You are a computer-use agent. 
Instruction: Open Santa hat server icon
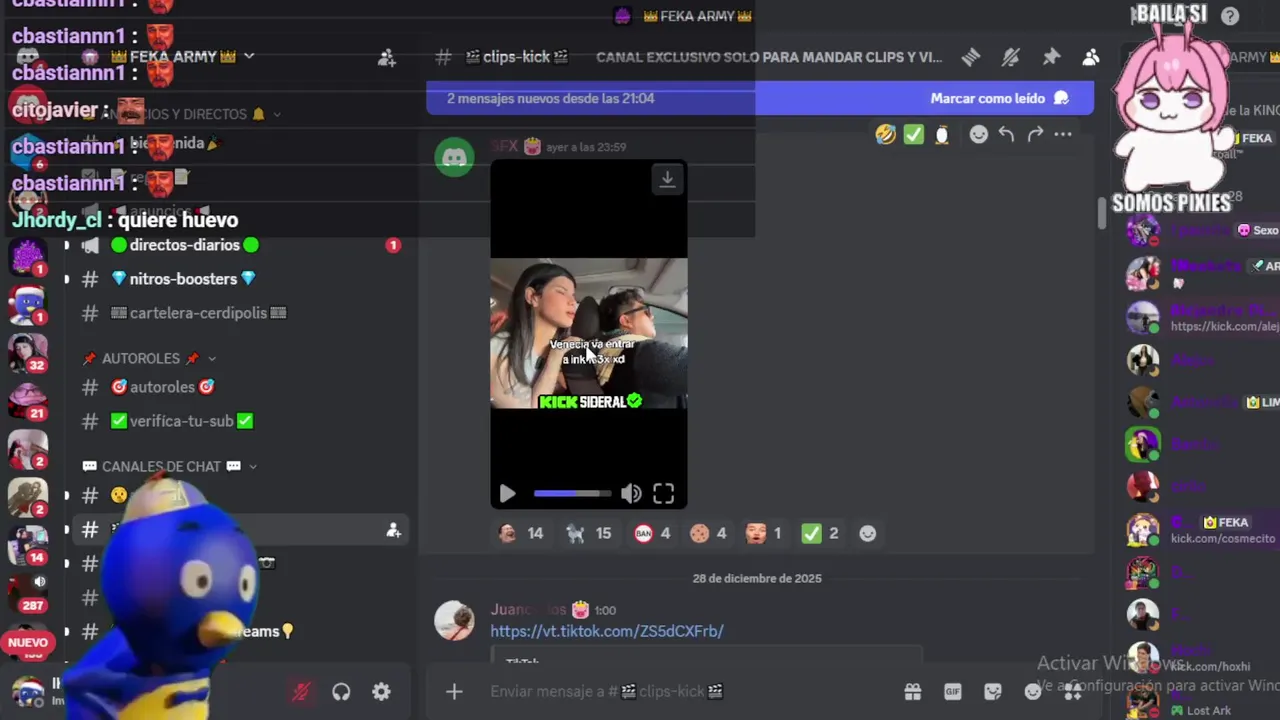pos(27,304)
